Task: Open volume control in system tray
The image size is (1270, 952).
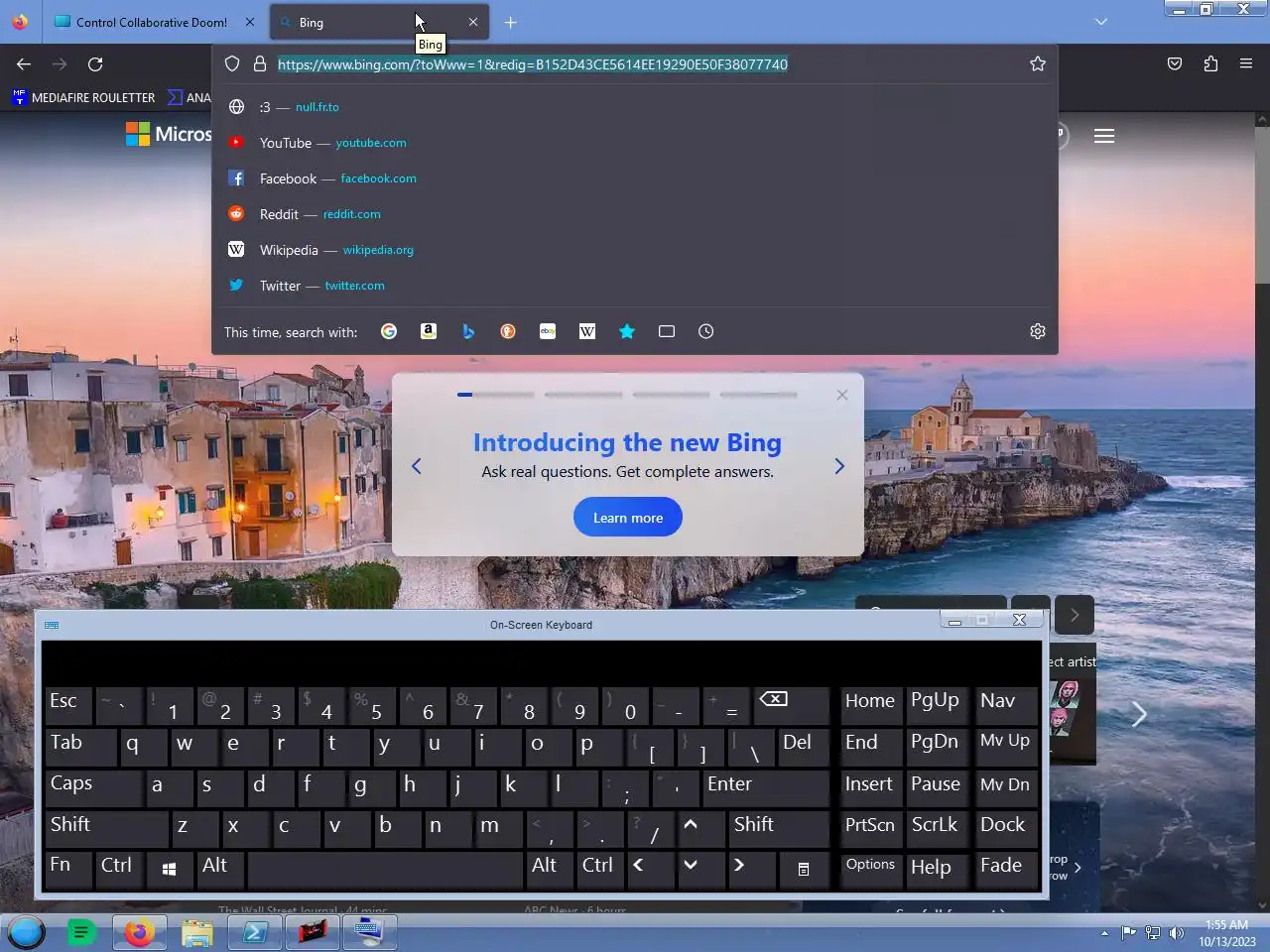Action: click(x=1177, y=932)
